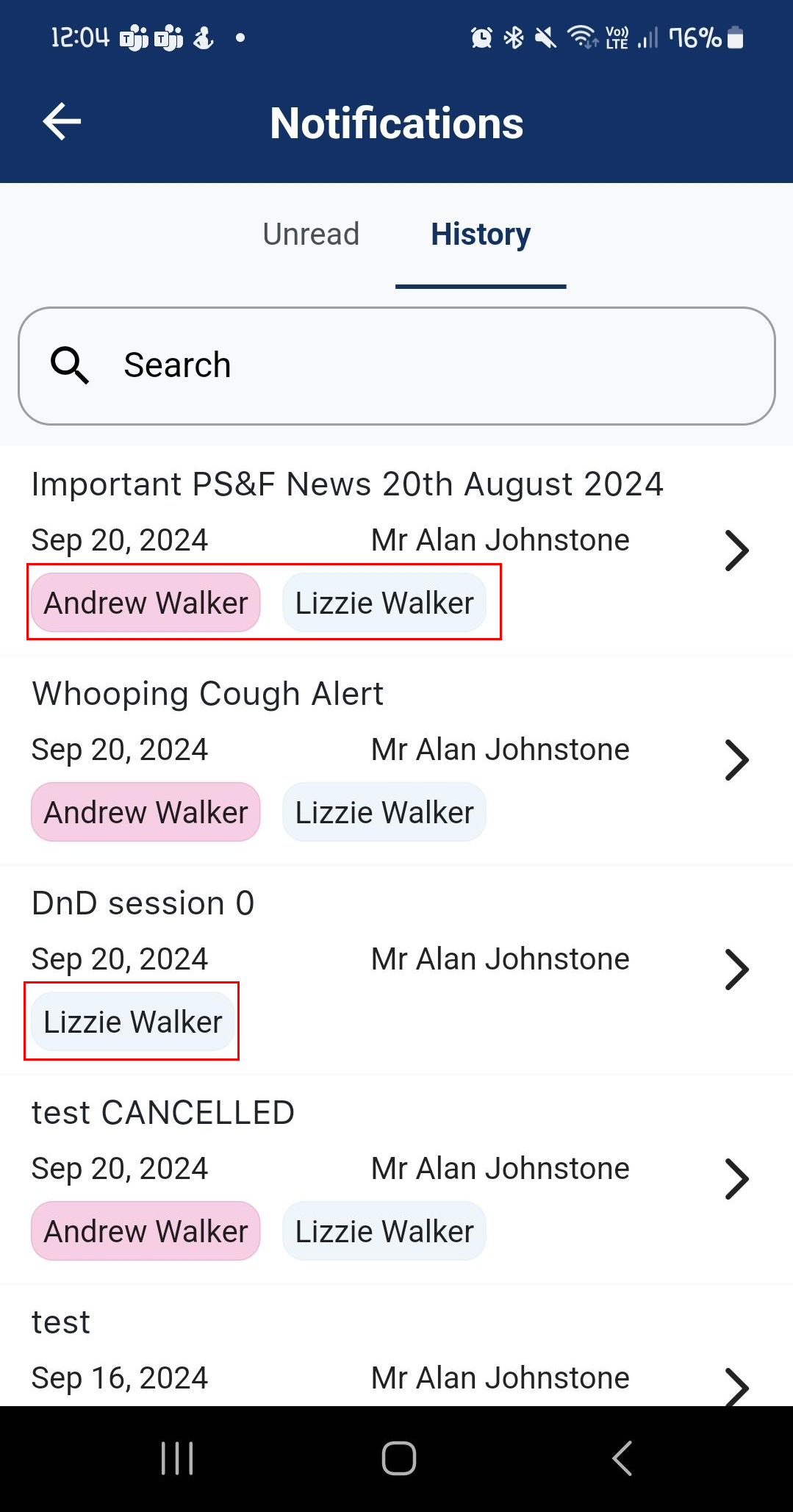The height and width of the screenshot is (1512, 793).
Task: Select the History tab
Action: point(481,234)
